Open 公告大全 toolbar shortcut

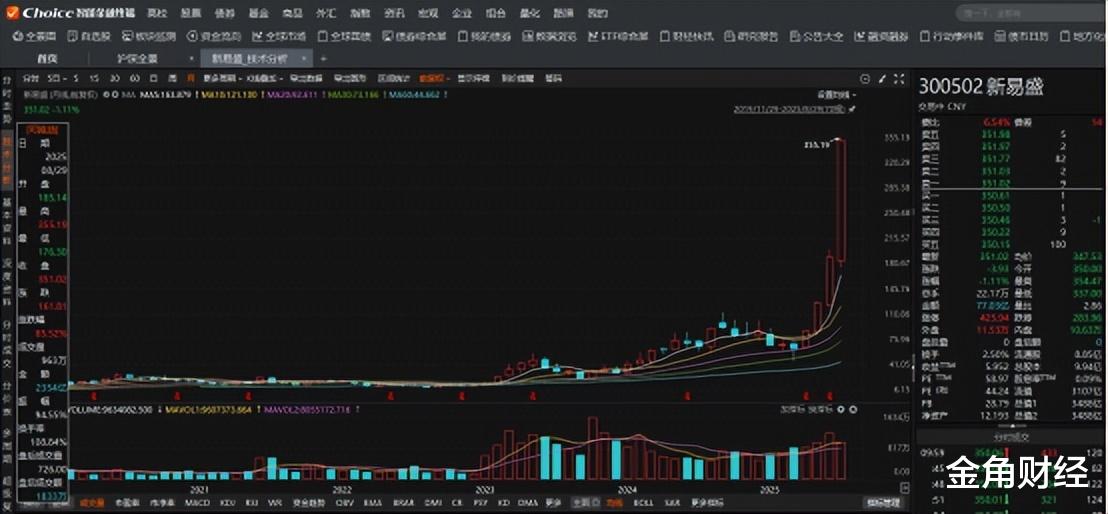coord(817,36)
